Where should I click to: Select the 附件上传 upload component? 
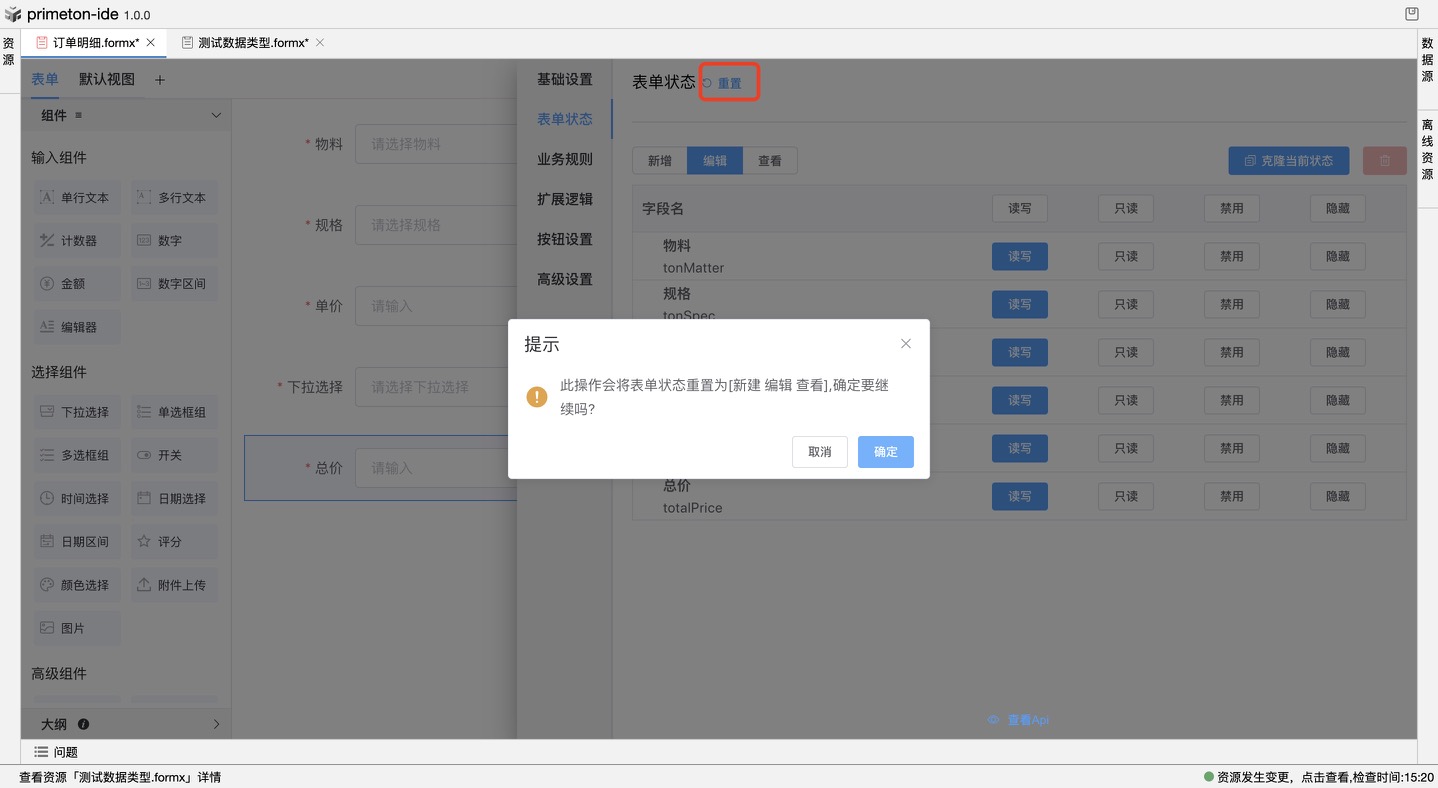click(x=174, y=584)
